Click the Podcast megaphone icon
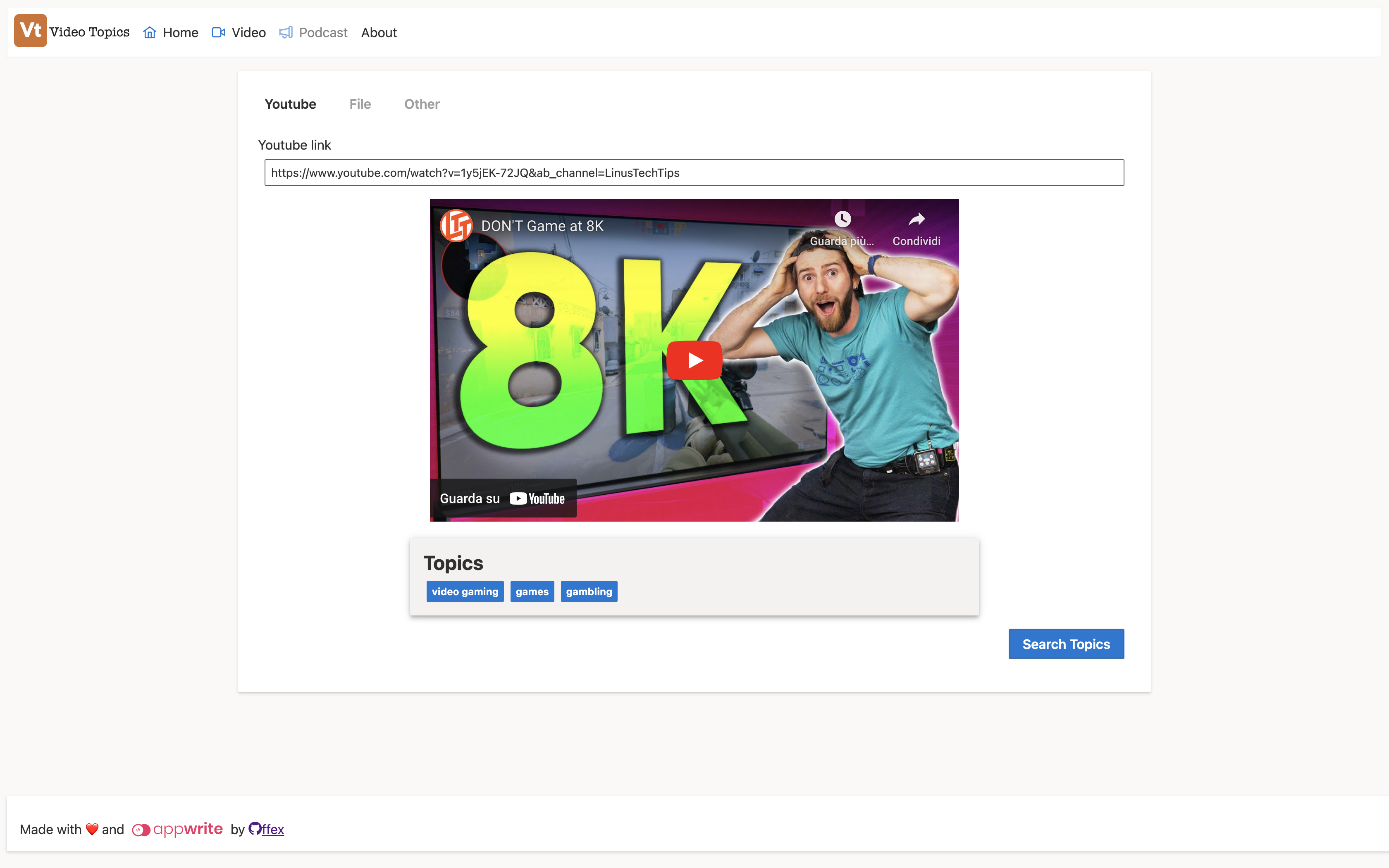This screenshot has height=868, width=1389. pos(286,33)
